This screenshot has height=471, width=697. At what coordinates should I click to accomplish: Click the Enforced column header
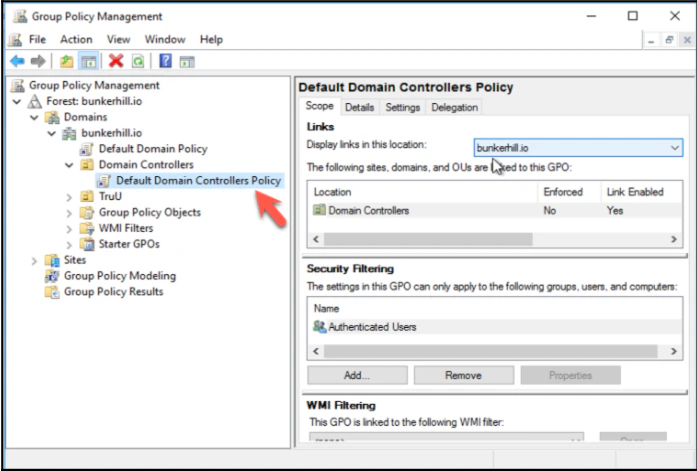click(569, 192)
